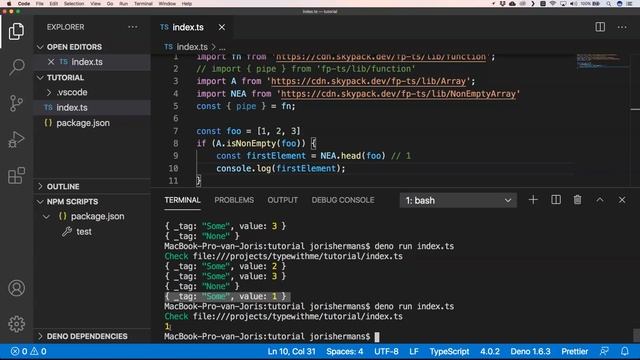This screenshot has width=640, height=360.
Task: Follow the fp-ts/lib/Array import link
Action: (x=368, y=81)
